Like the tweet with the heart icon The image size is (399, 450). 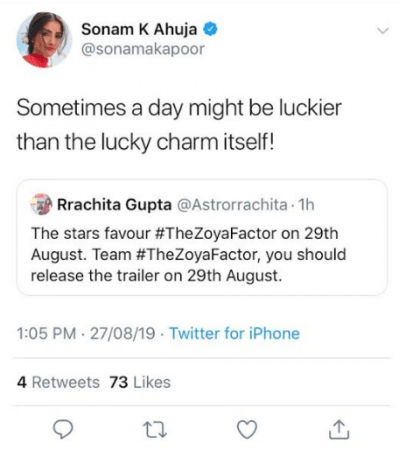(x=247, y=429)
